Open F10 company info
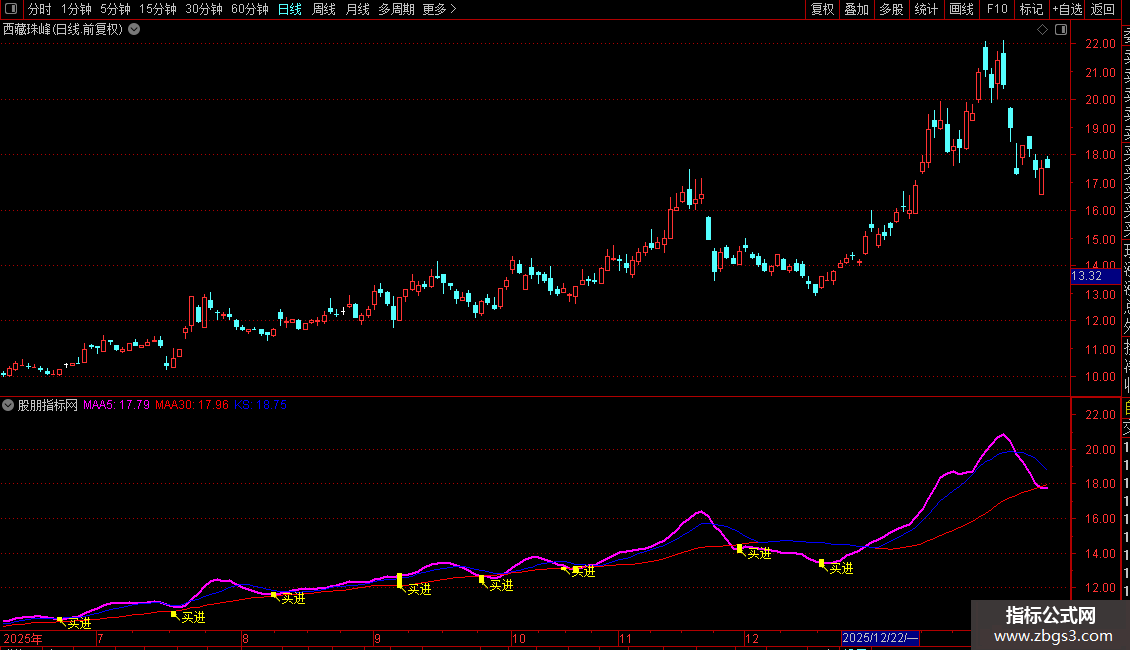 pyautogui.click(x=997, y=9)
